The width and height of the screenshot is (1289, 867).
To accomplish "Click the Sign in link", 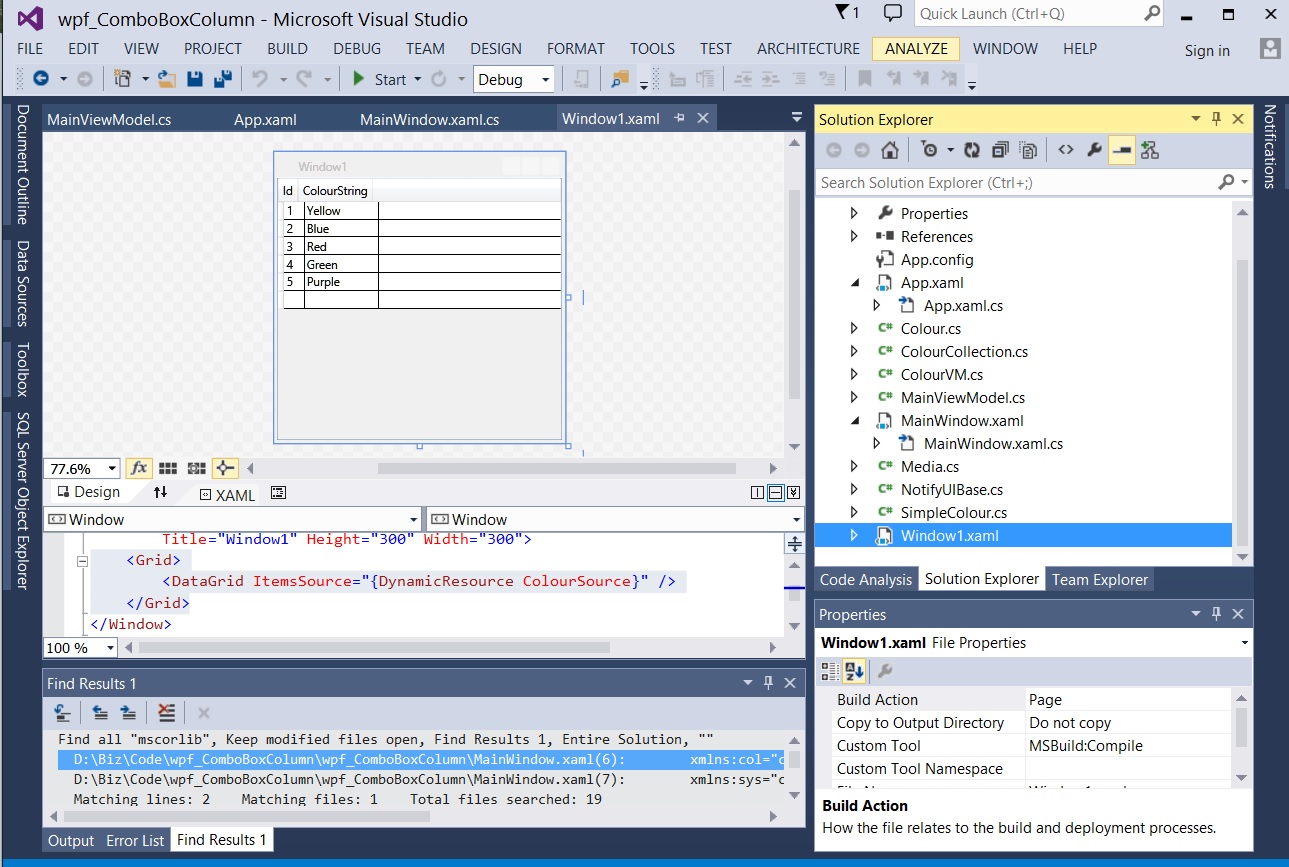I will pyautogui.click(x=1207, y=50).
